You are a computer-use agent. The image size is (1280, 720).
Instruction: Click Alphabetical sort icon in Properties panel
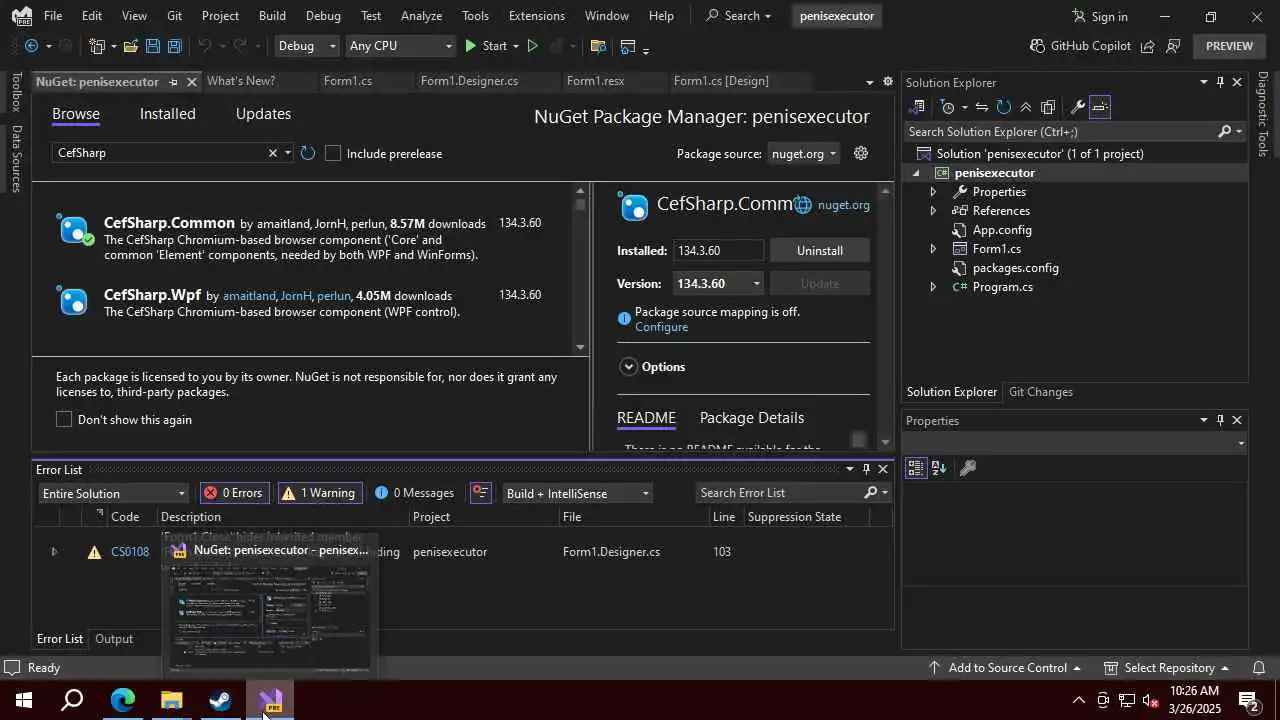coord(939,468)
